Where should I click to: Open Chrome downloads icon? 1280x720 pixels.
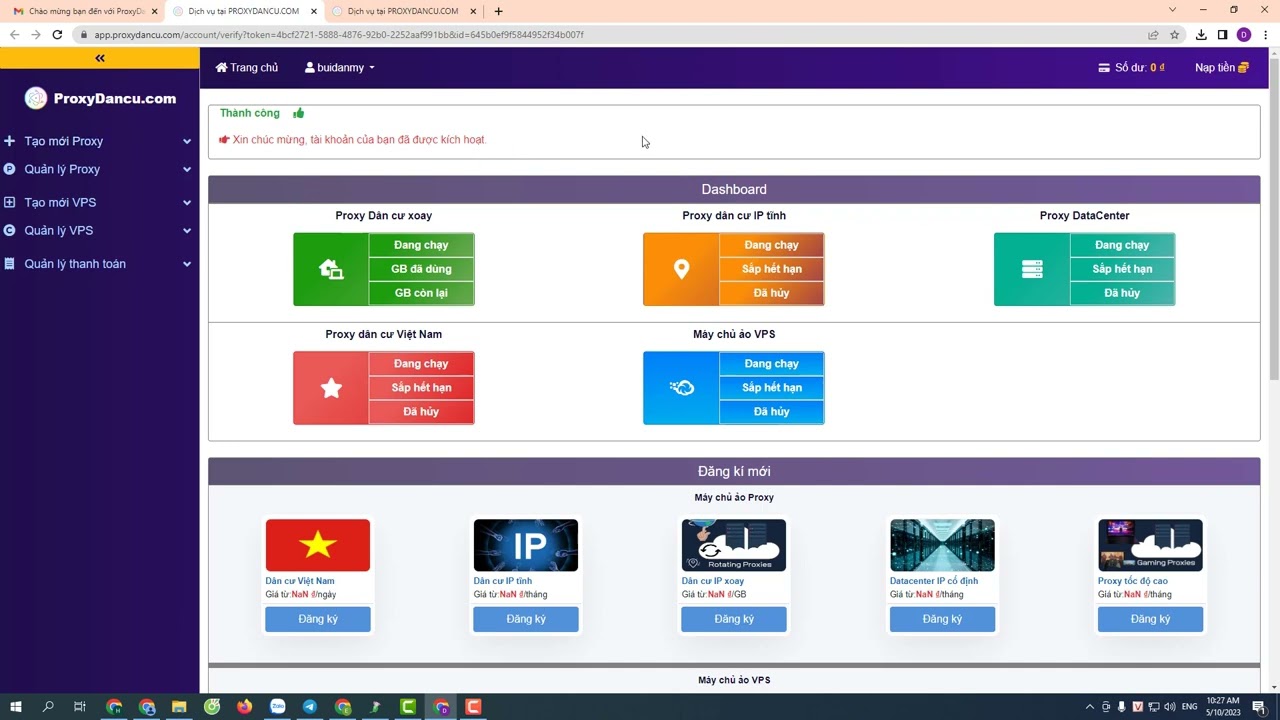tap(1201, 34)
